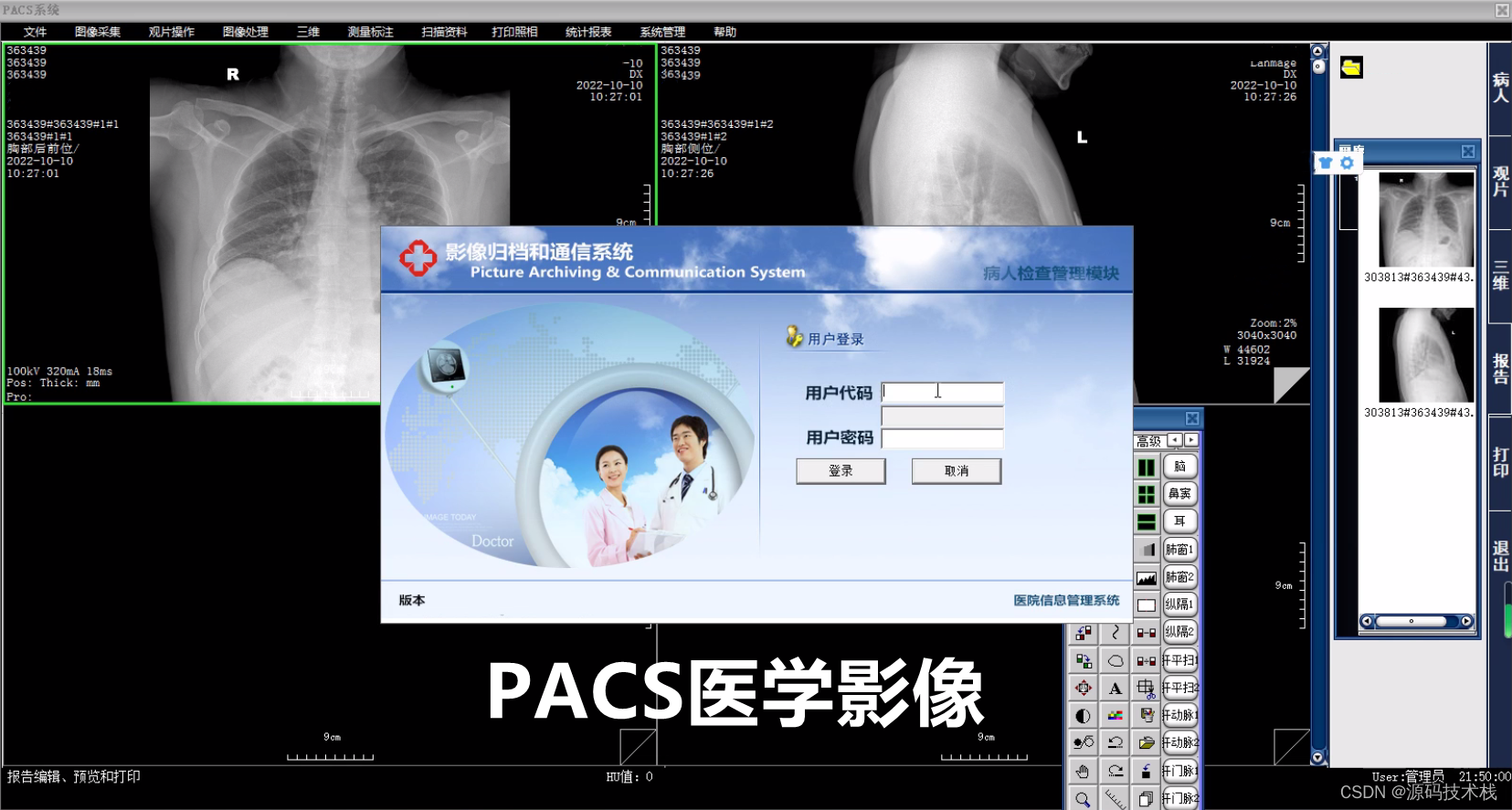
Task: Apply the 肺窗2 window preset
Action: [1179, 577]
